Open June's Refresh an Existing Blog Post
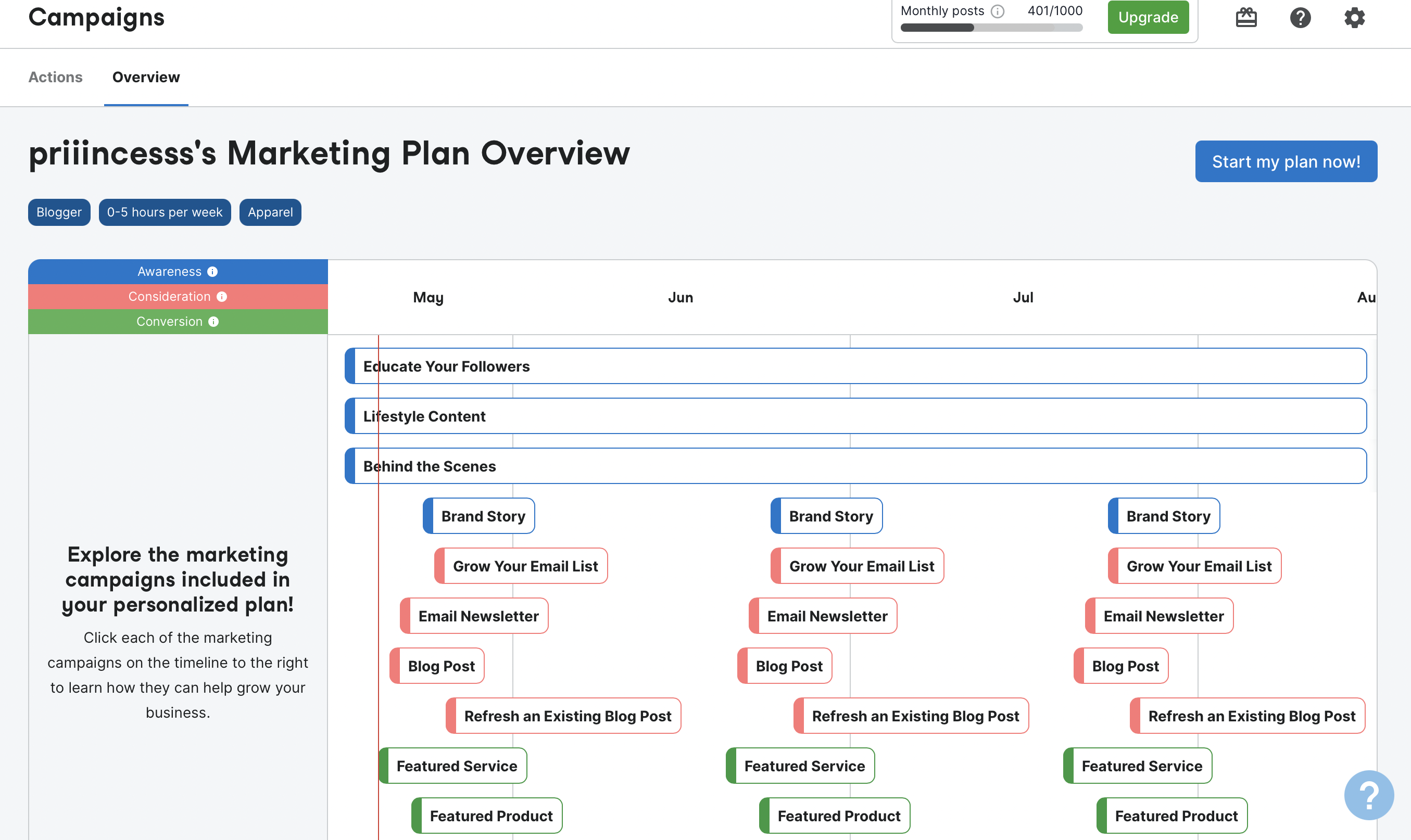Screen dimensions: 1411x840 pyautogui.click(x=911, y=716)
